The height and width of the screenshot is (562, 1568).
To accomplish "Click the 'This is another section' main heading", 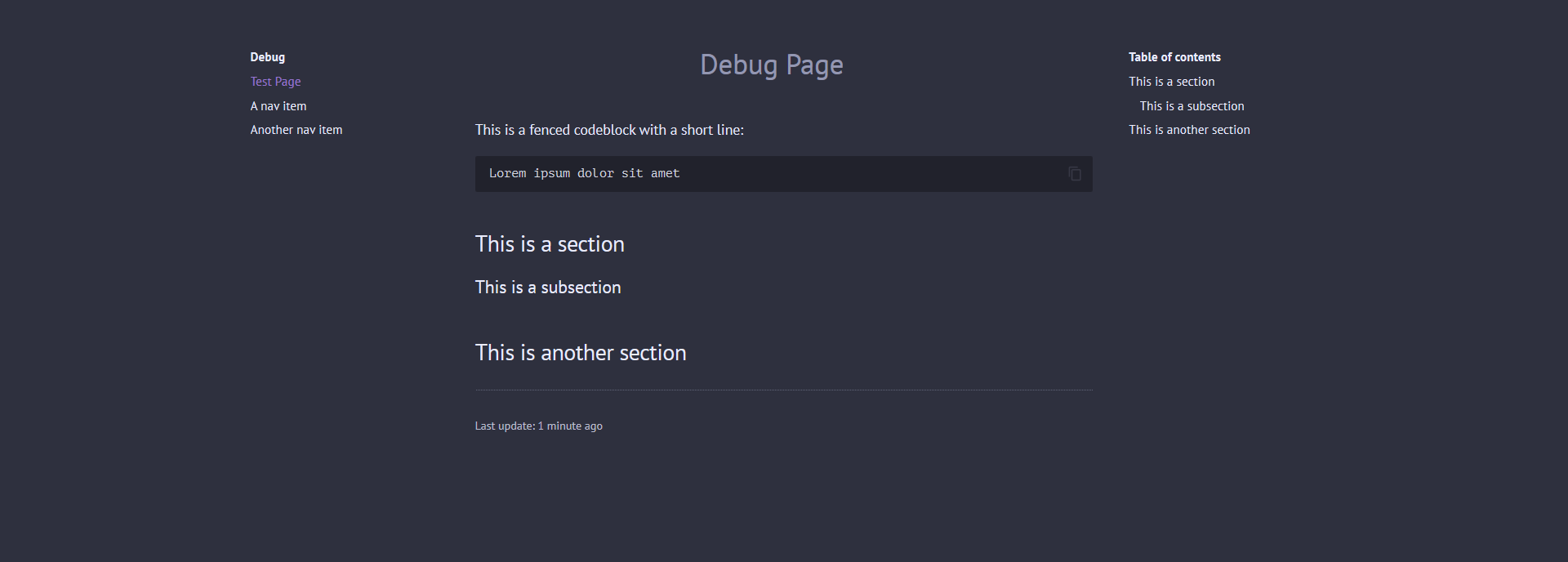I will (x=581, y=353).
